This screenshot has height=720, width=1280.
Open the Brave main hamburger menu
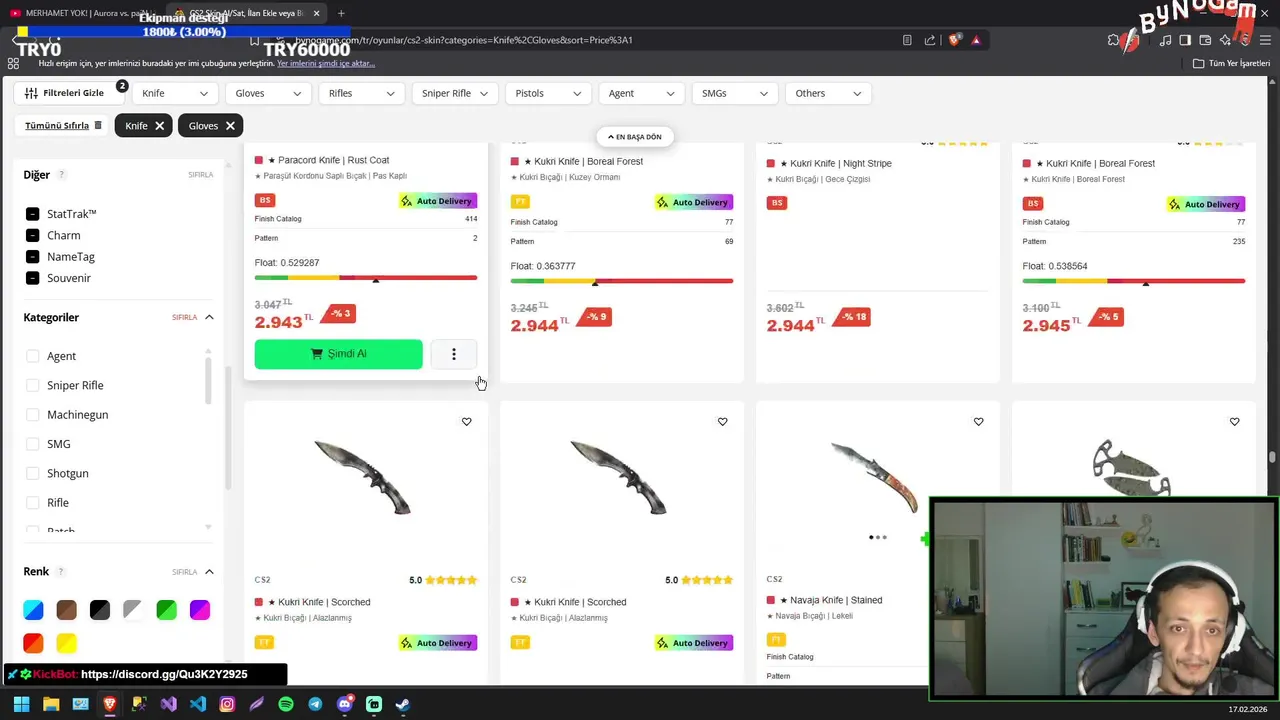(1265, 40)
